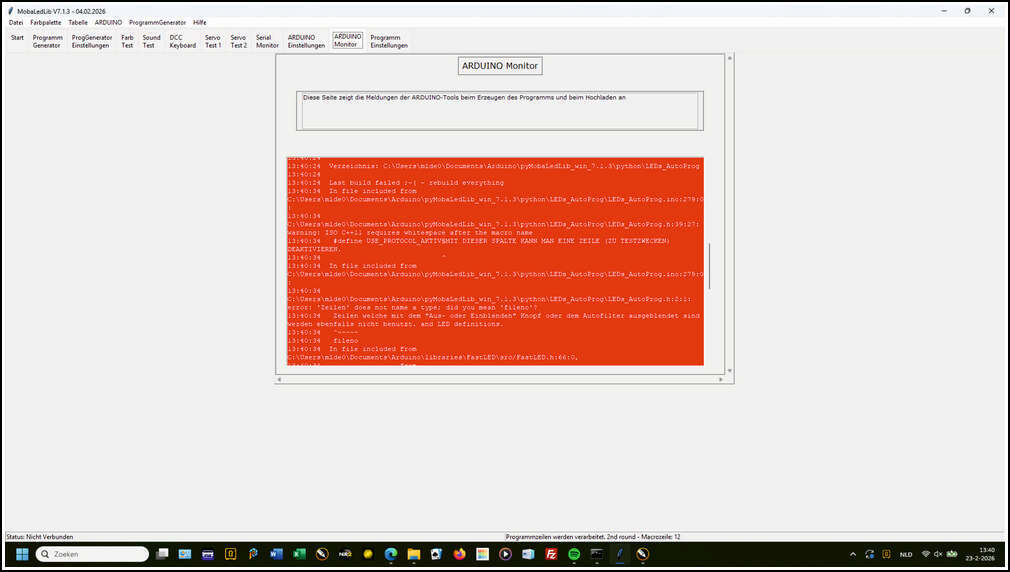
Task: Expand hidden system tray icons chevron
Action: pos(852,553)
